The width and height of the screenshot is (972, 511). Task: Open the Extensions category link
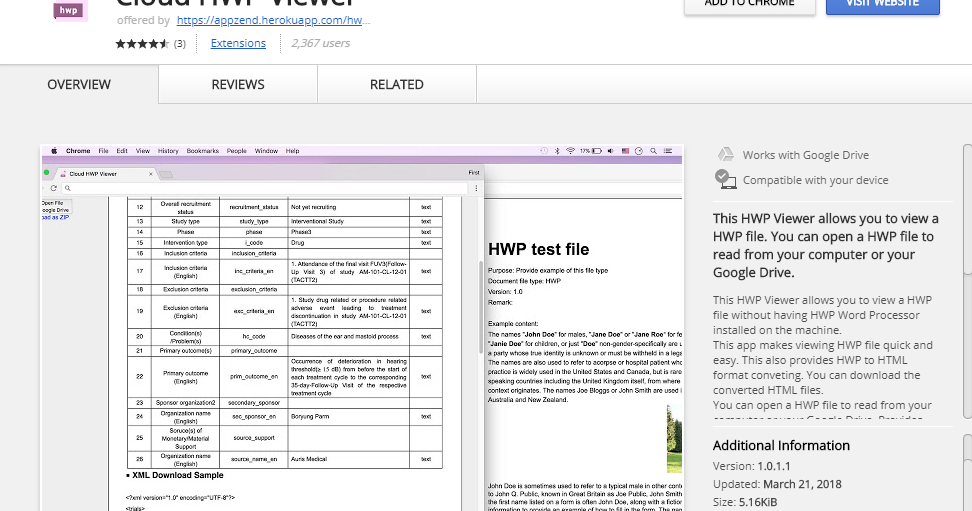click(x=238, y=43)
